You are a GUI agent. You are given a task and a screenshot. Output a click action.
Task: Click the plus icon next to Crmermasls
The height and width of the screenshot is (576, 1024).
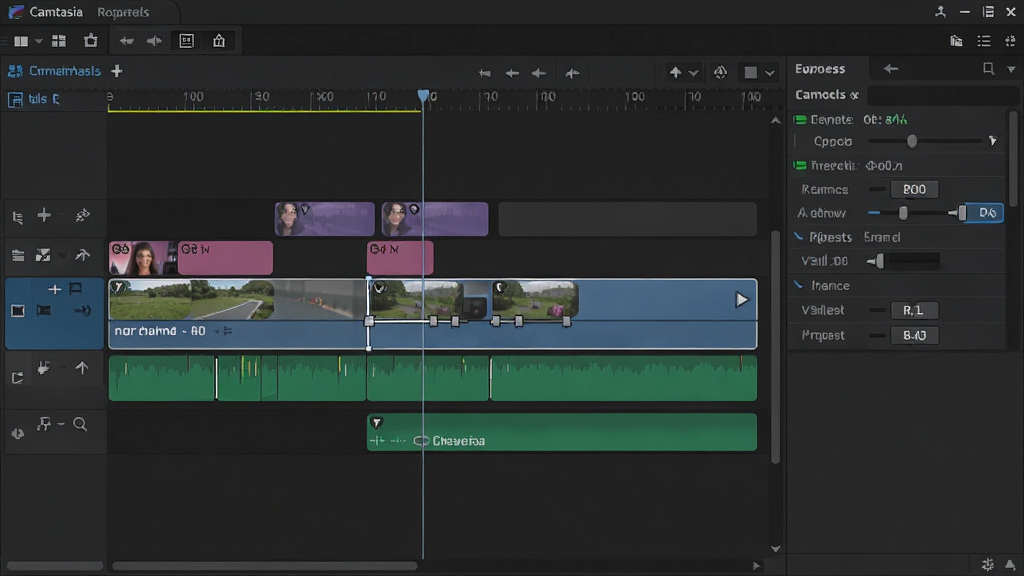[x=117, y=71]
